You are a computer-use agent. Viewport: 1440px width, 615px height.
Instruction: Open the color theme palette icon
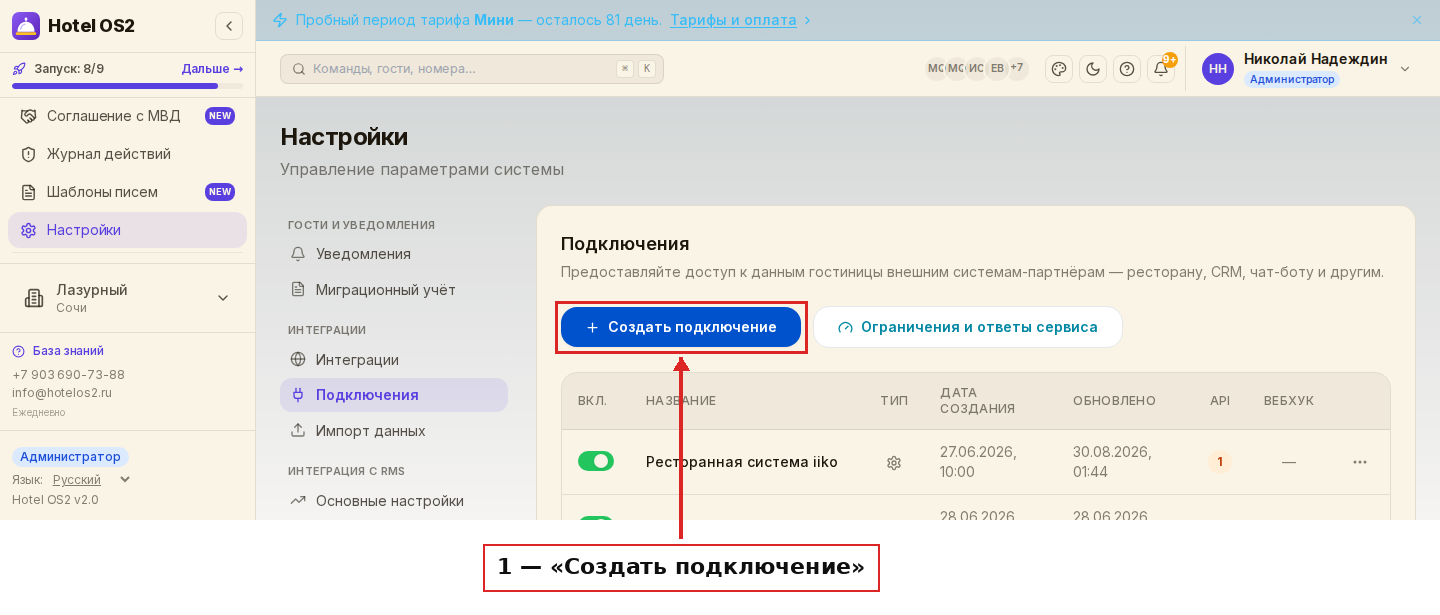point(1059,69)
